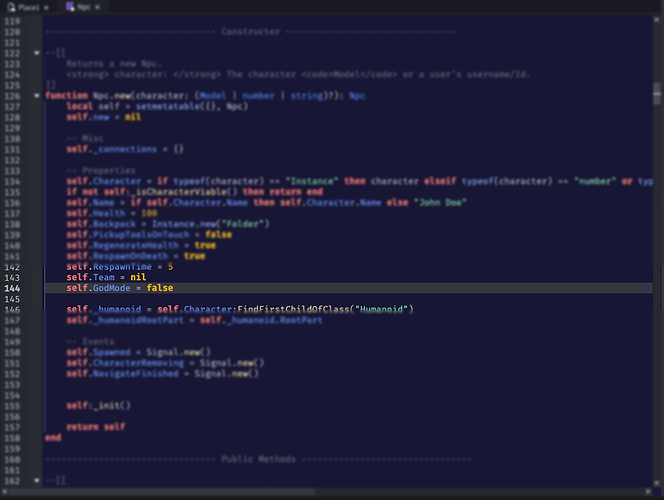
Task: Collapse the comment block at line 162
Action: (x=37, y=481)
